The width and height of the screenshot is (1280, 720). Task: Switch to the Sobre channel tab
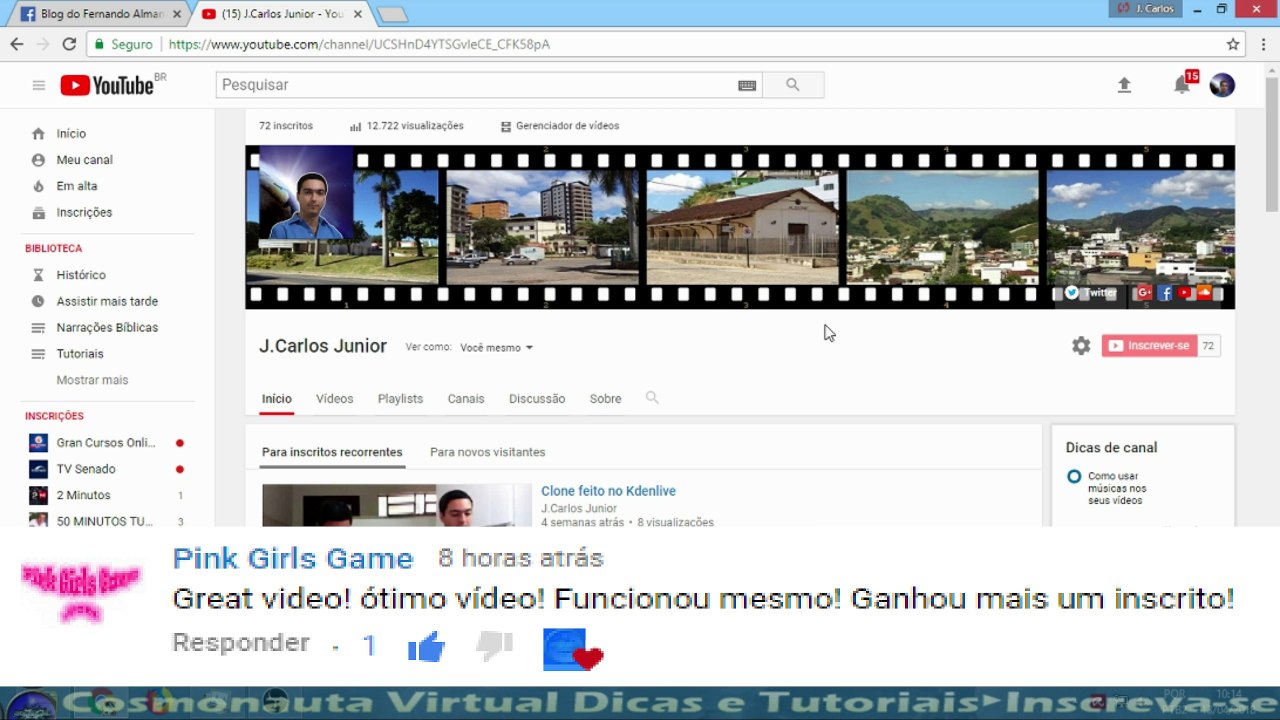(605, 399)
